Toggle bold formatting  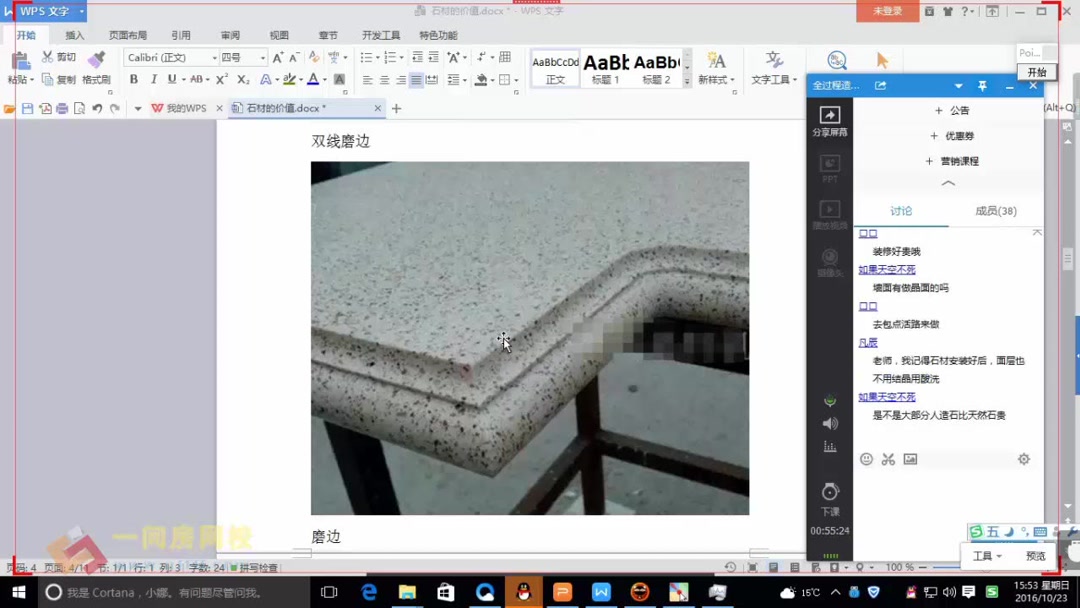(x=133, y=79)
